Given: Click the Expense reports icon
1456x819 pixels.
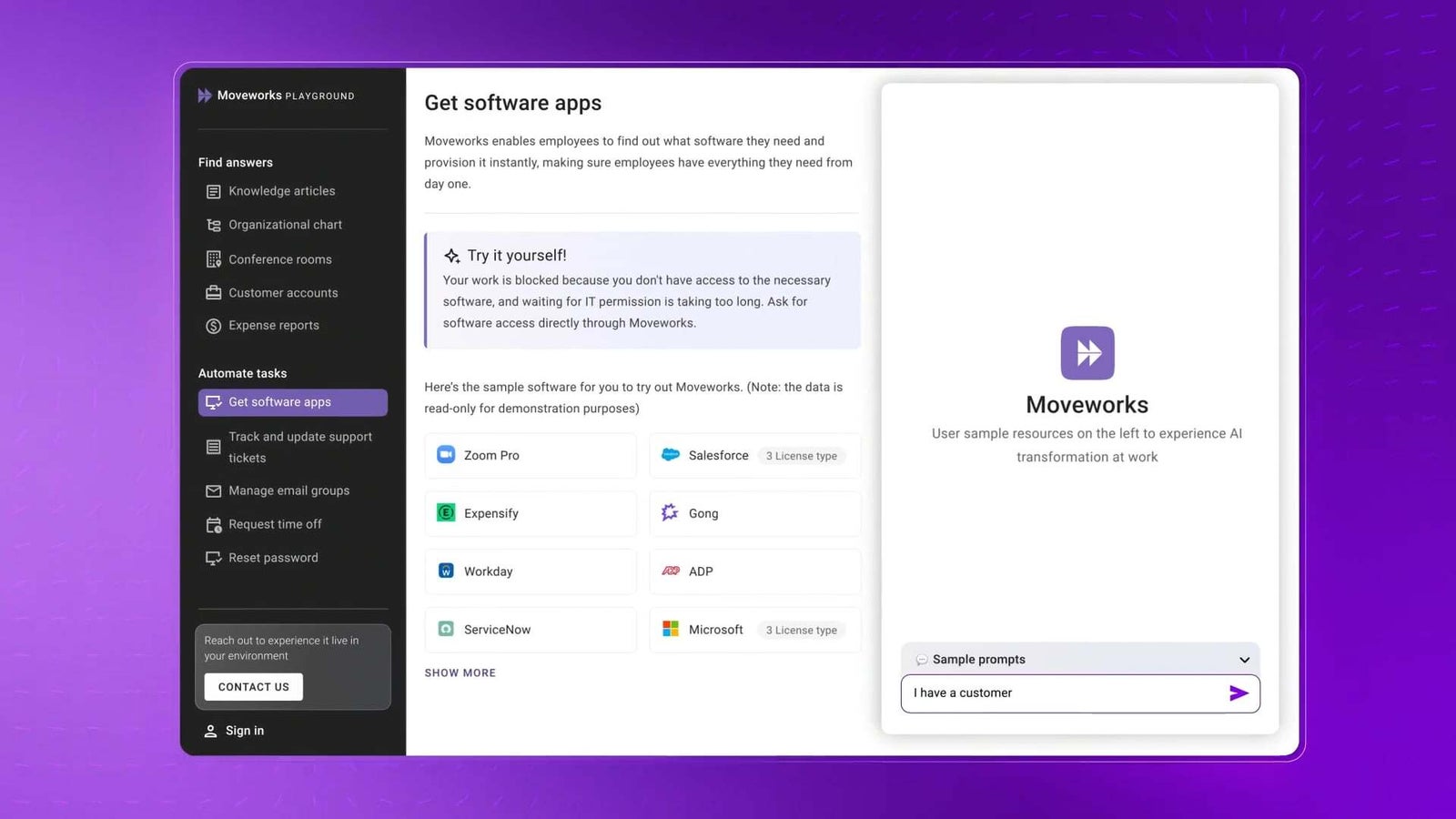Looking at the screenshot, I should click(x=212, y=325).
